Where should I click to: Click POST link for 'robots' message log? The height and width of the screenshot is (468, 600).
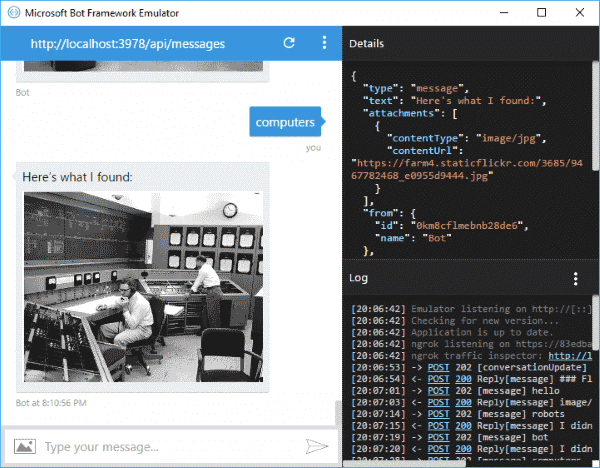pos(438,414)
